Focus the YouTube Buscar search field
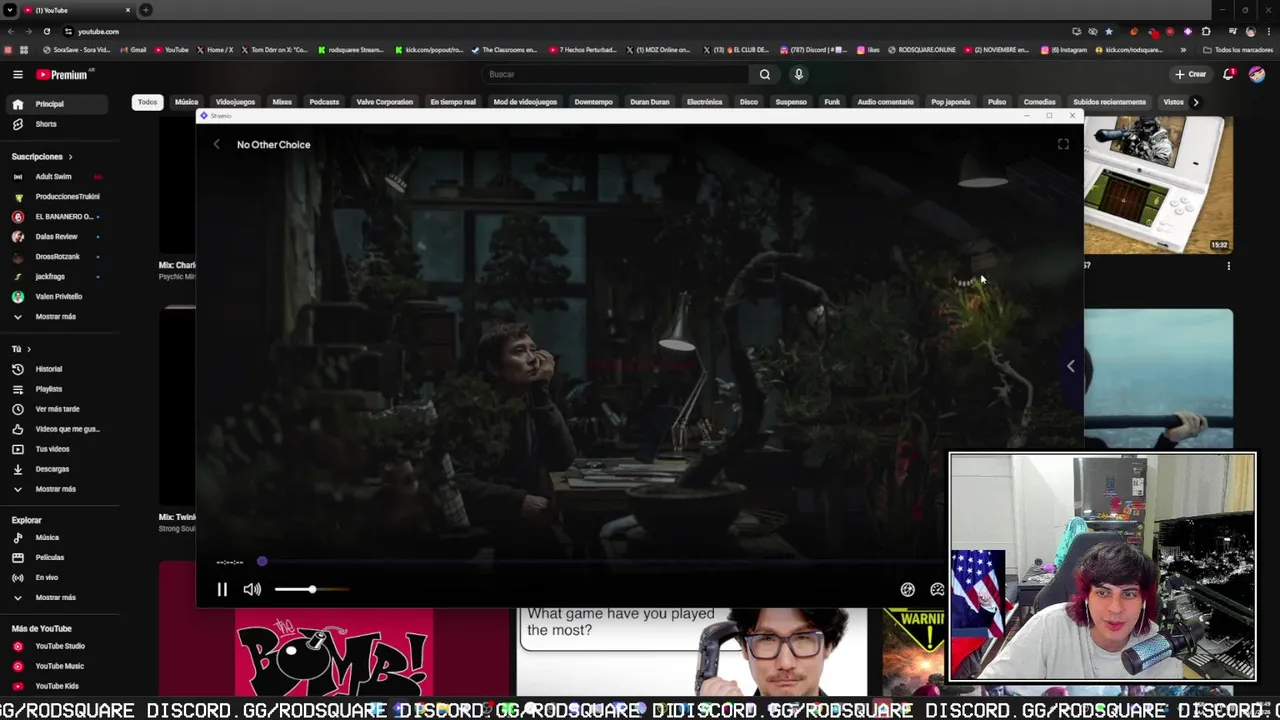The height and width of the screenshot is (720, 1280). (615, 74)
